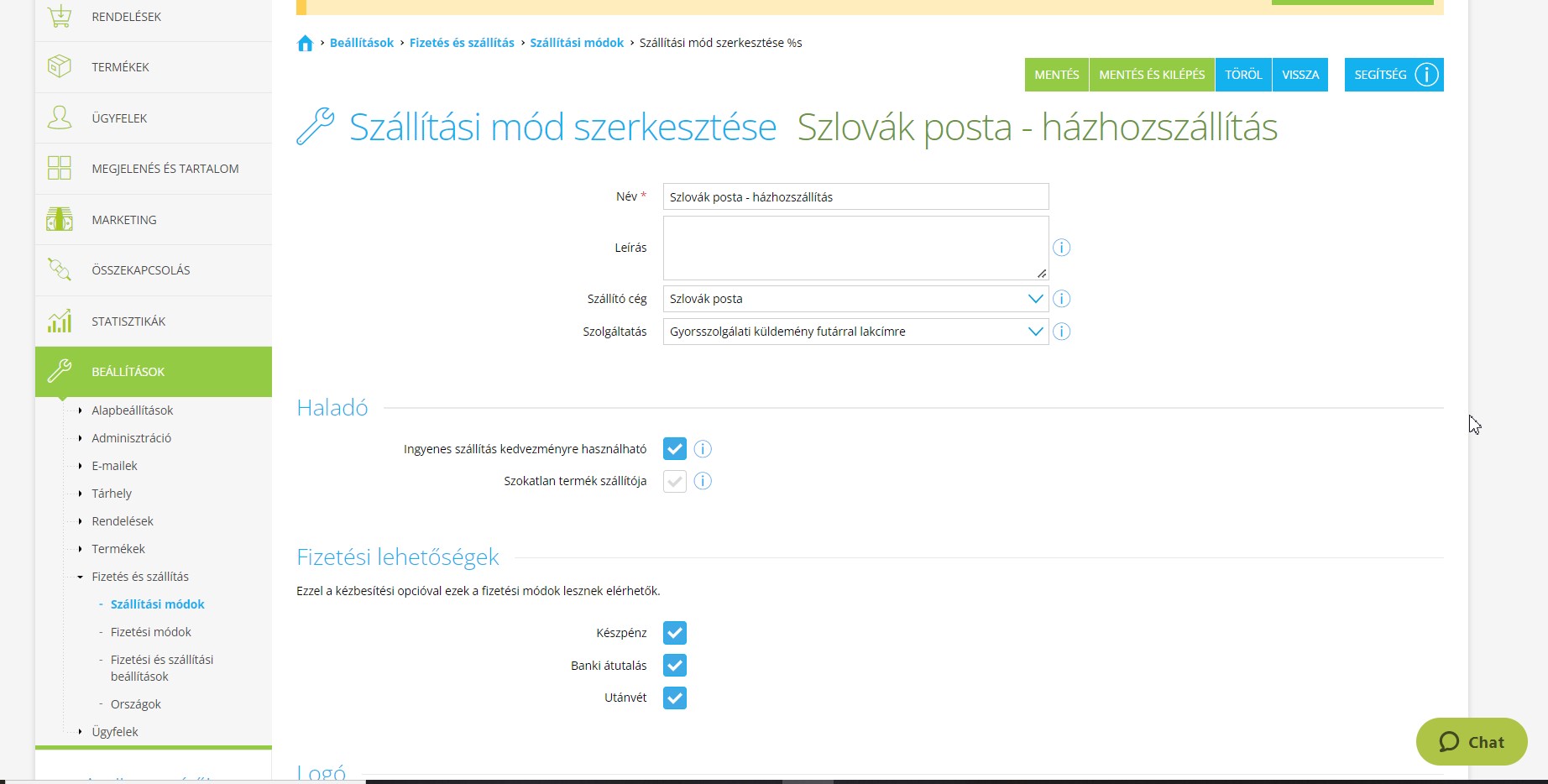Open Termékek main menu
Viewport: 1548px width, 784px height.
[x=154, y=67]
